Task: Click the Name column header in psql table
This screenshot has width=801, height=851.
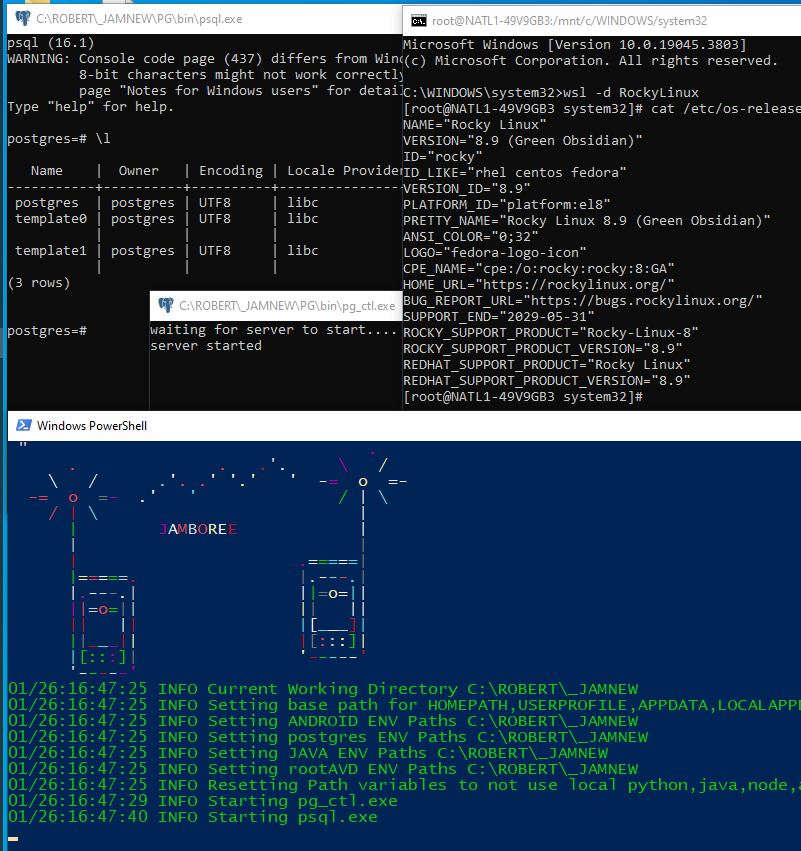Action: (x=47, y=170)
